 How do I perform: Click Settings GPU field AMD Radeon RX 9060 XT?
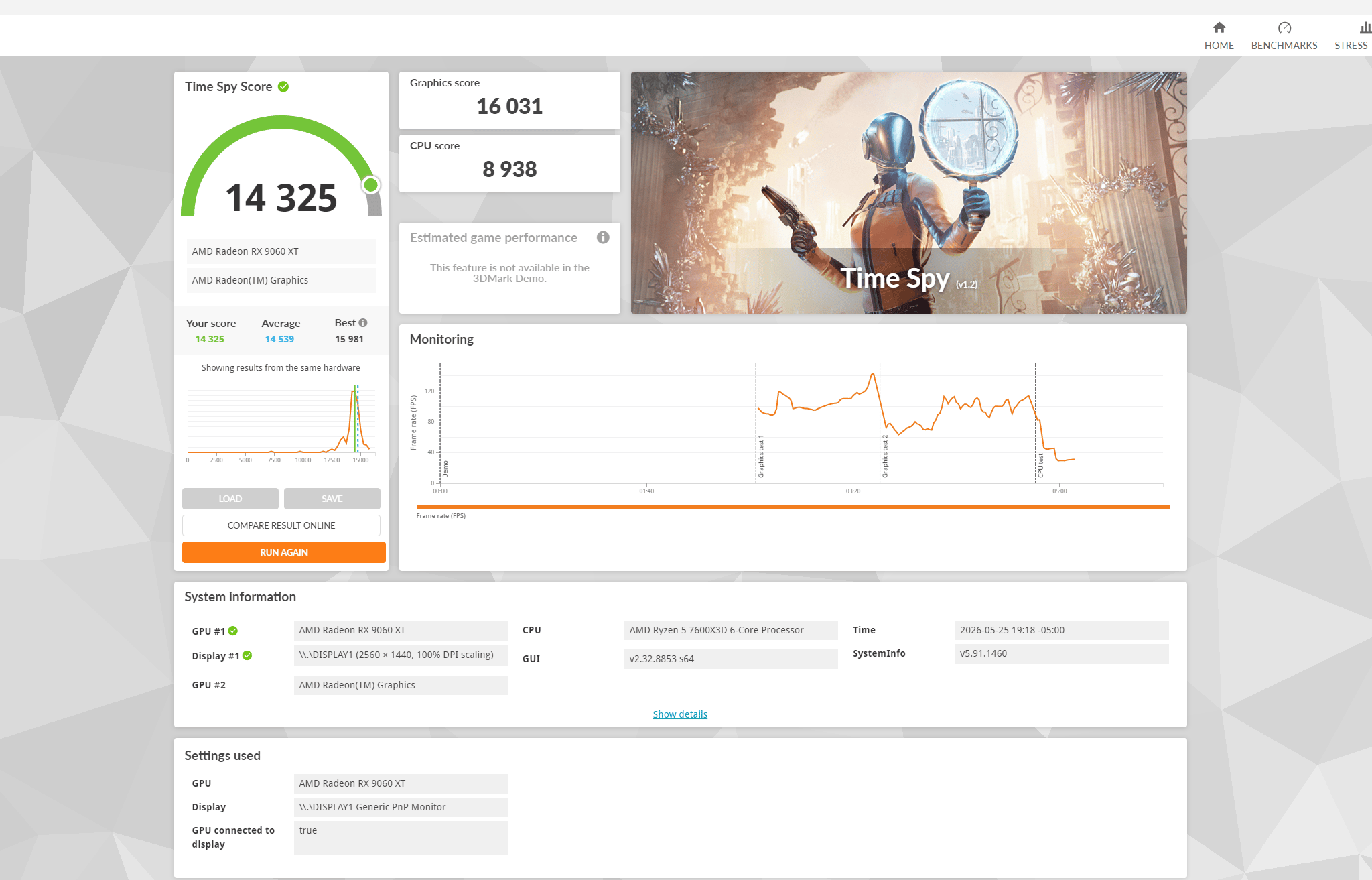401,783
